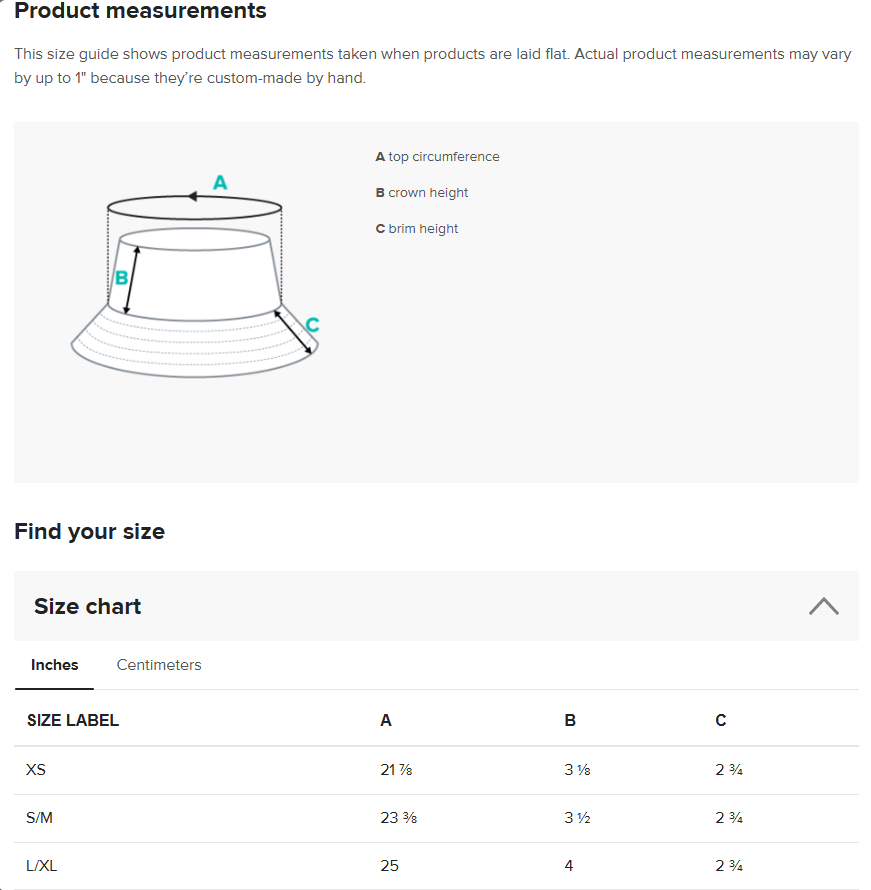871x890 pixels.
Task: Click the A column header in table
Action: (x=386, y=720)
